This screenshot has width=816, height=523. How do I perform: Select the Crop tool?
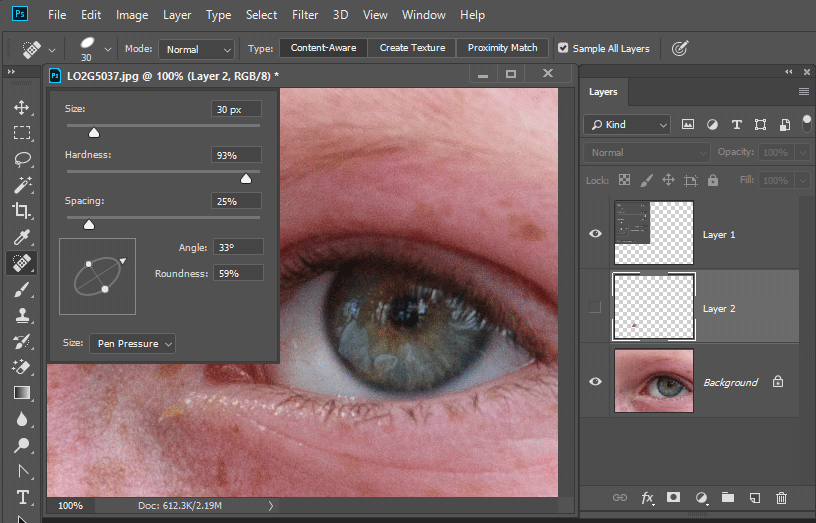pyautogui.click(x=22, y=211)
